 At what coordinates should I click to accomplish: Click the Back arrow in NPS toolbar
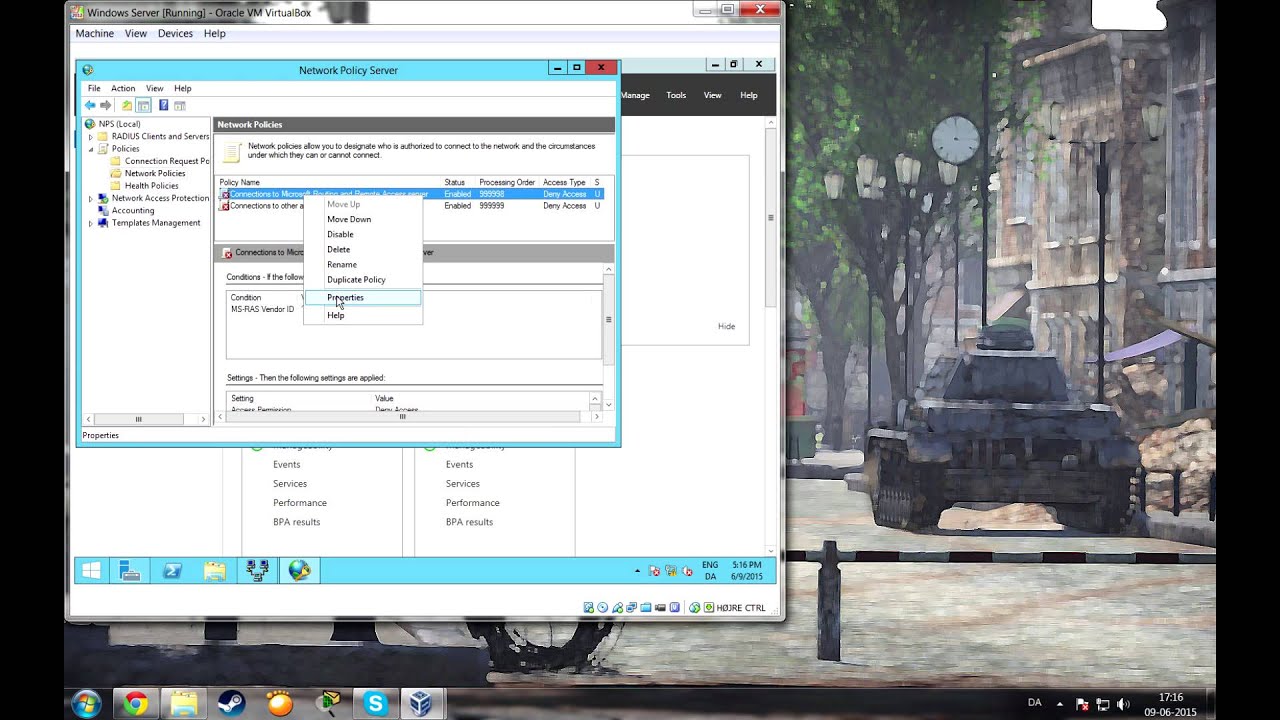90,105
